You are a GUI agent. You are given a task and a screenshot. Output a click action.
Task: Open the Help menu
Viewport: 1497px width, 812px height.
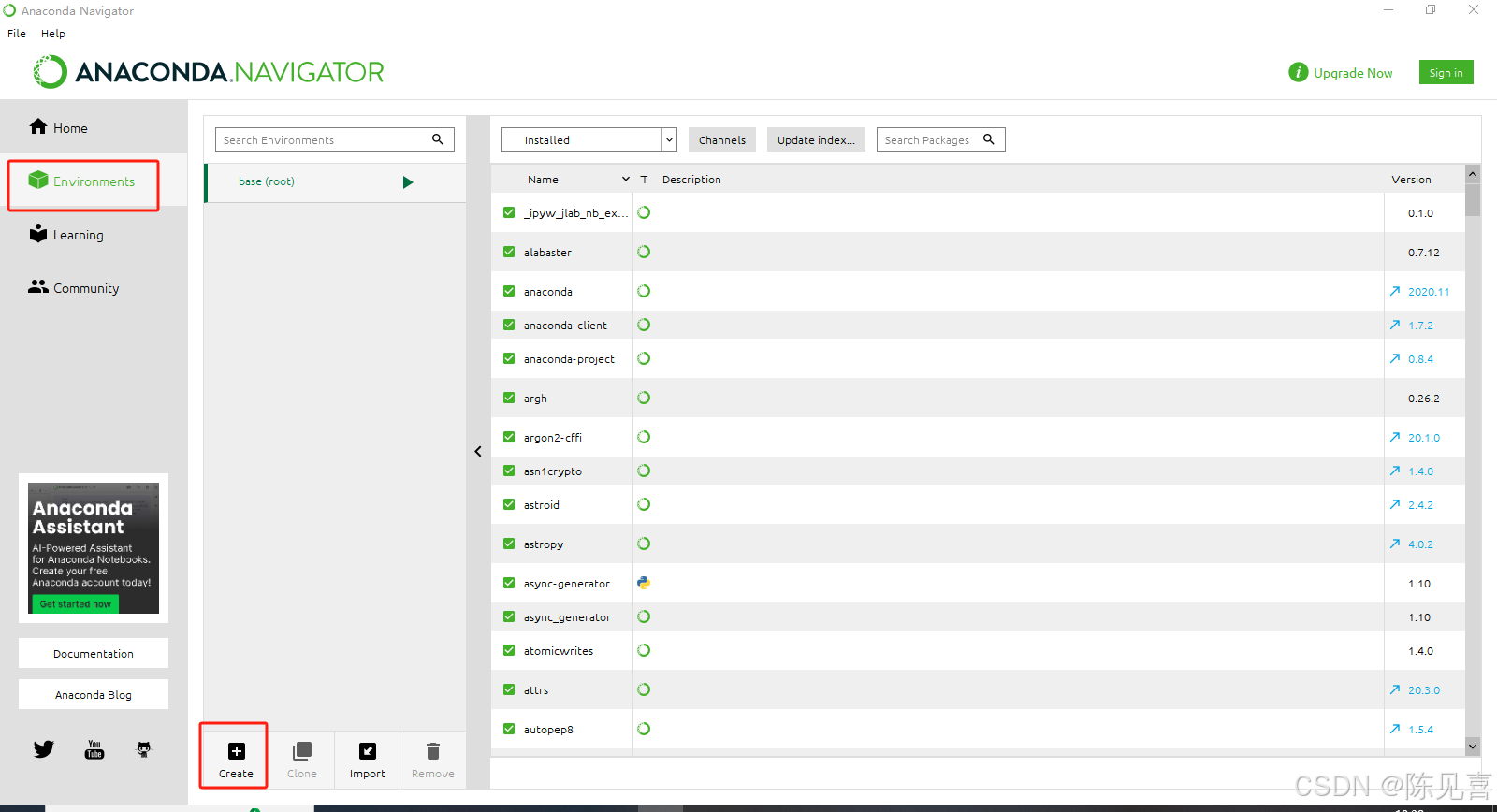(53, 34)
